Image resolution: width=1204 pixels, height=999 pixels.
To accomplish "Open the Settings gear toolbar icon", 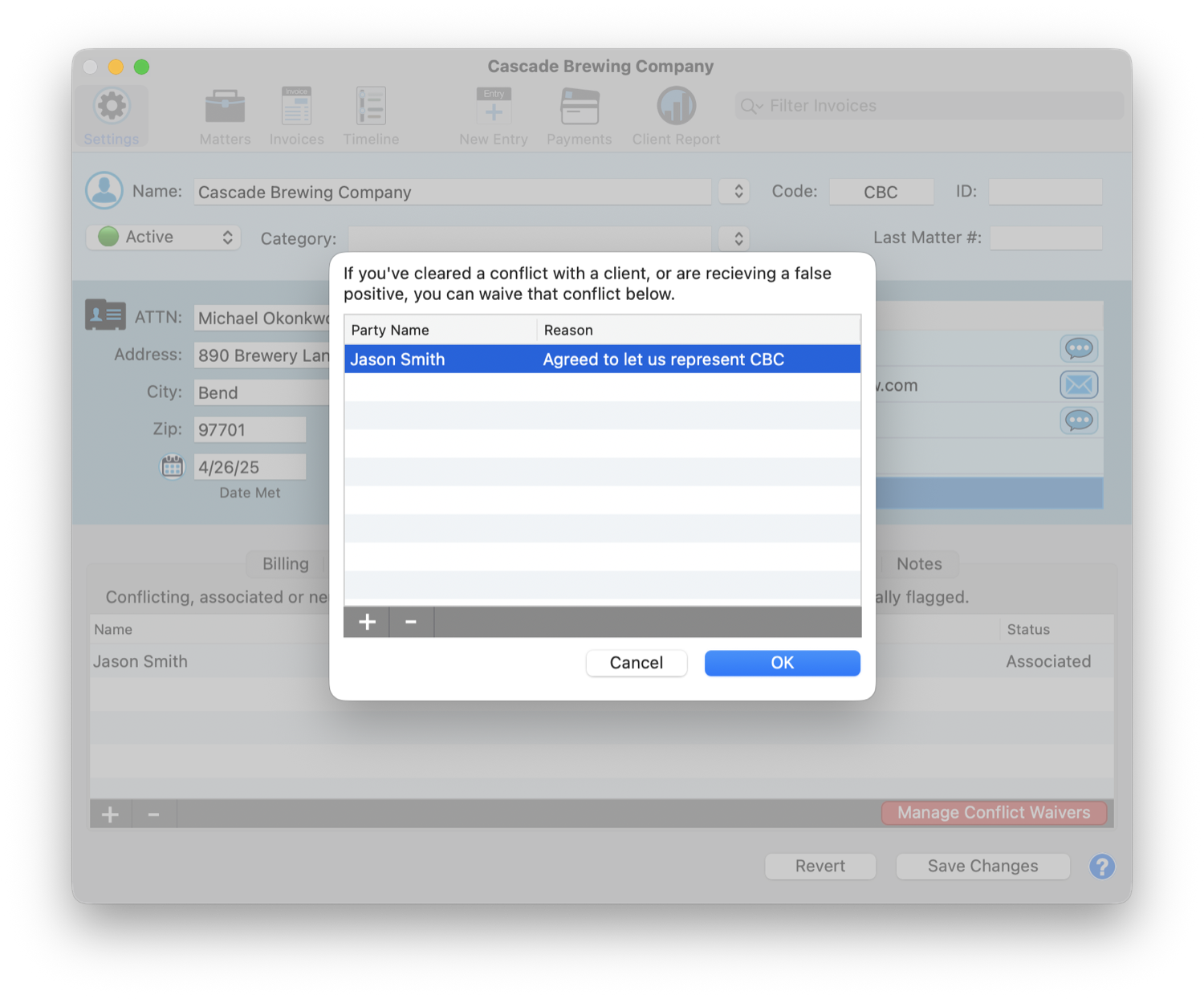I will tap(112, 107).
